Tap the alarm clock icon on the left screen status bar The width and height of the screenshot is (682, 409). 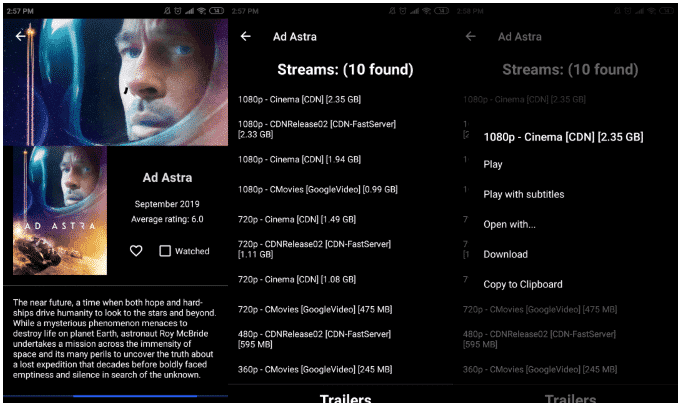point(177,11)
